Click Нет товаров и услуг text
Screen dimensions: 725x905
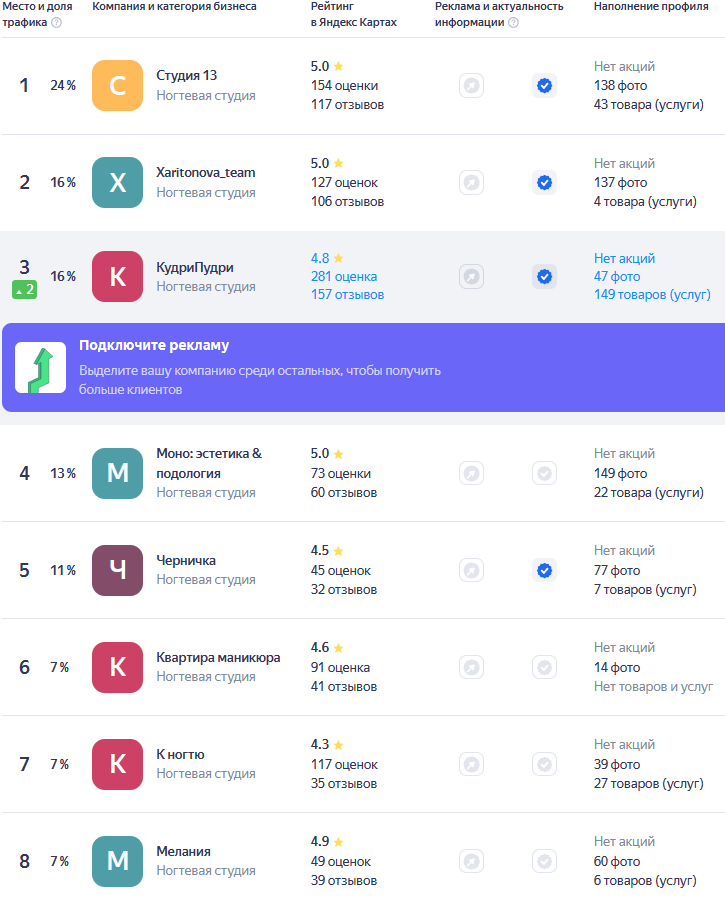click(653, 686)
